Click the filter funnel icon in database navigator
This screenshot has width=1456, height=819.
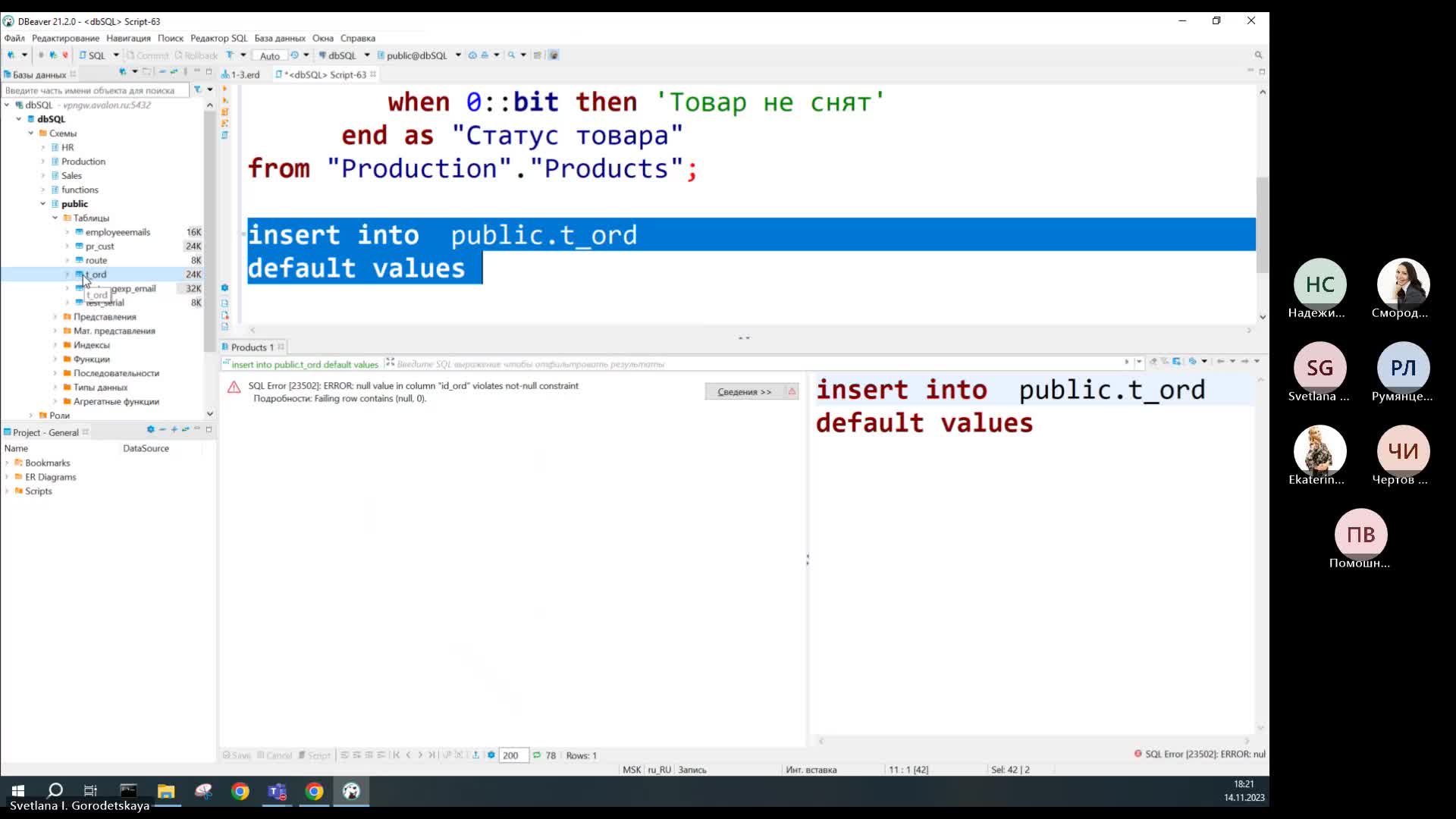(x=197, y=89)
